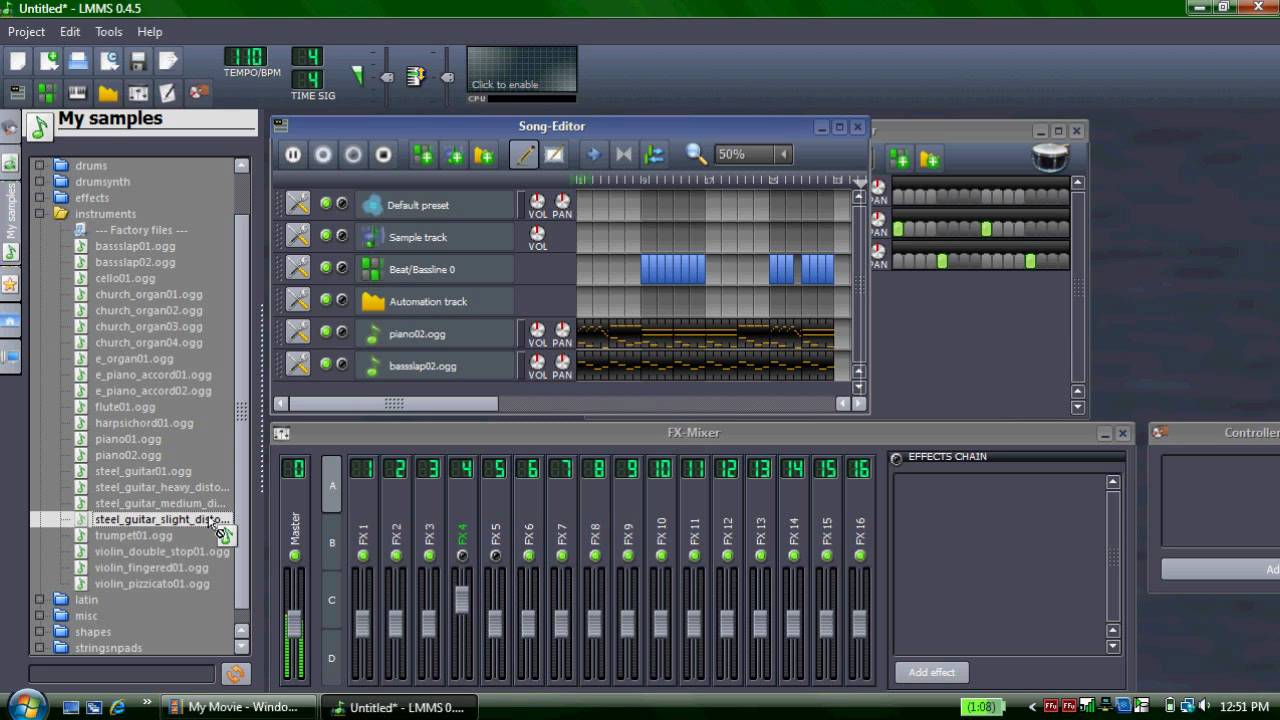This screenshot has width=1280, height=720.
Task: Show the Automation Editor toolbar icon
Action: click(108, 93)
